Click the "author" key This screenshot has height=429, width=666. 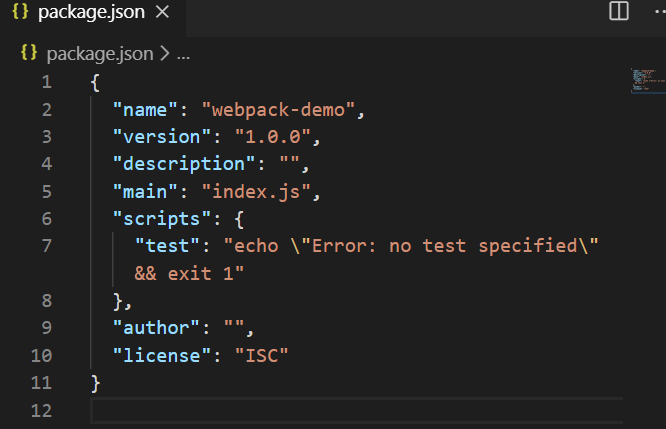pyautogui.click(x=156, y=328)
